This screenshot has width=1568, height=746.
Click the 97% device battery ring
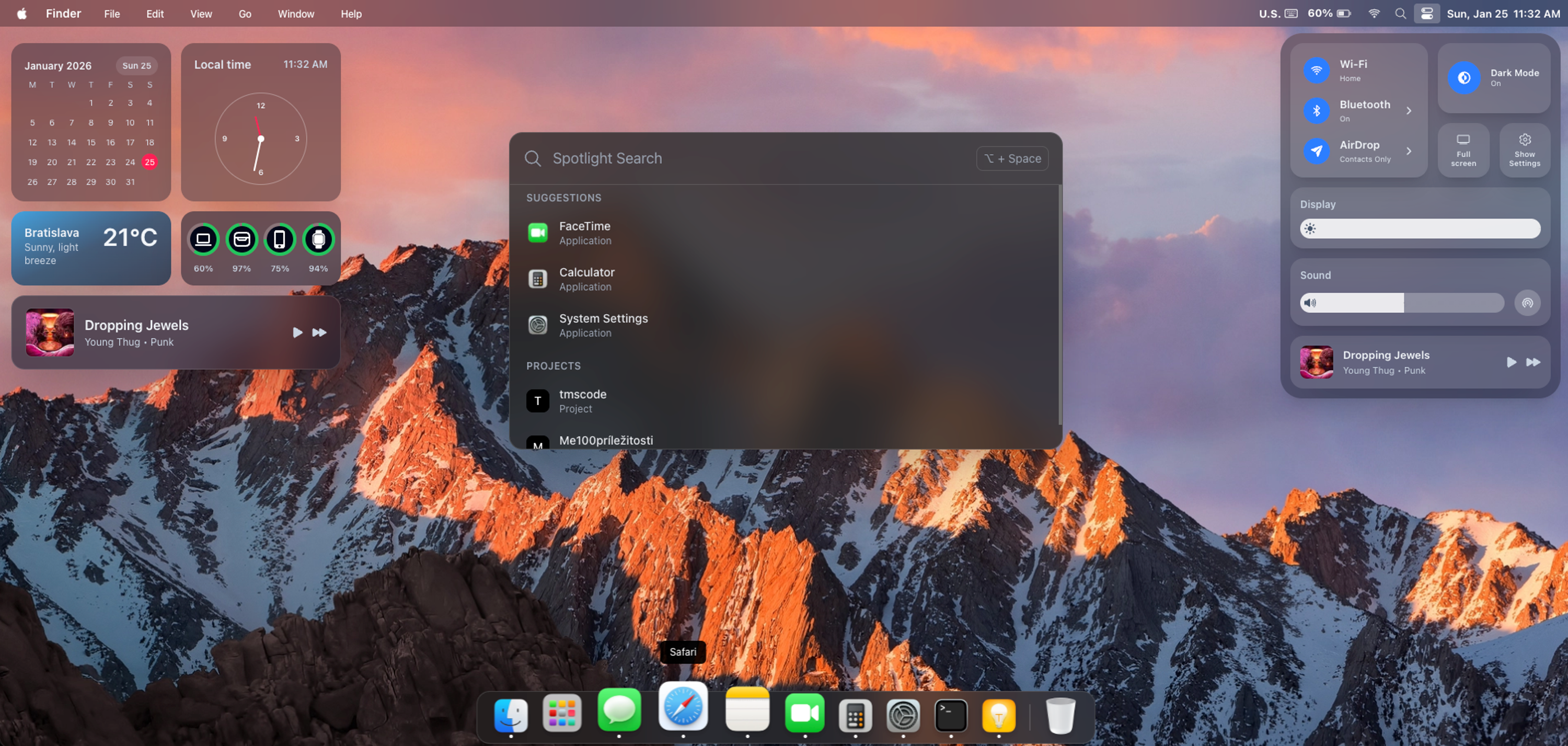coord(241,239)
